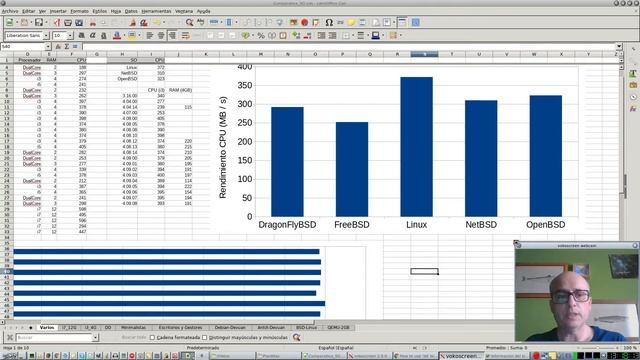640x360 pixels.
Task: Click the Italic formatting icon
Action: pyautogui.click(x=93, y=36)
